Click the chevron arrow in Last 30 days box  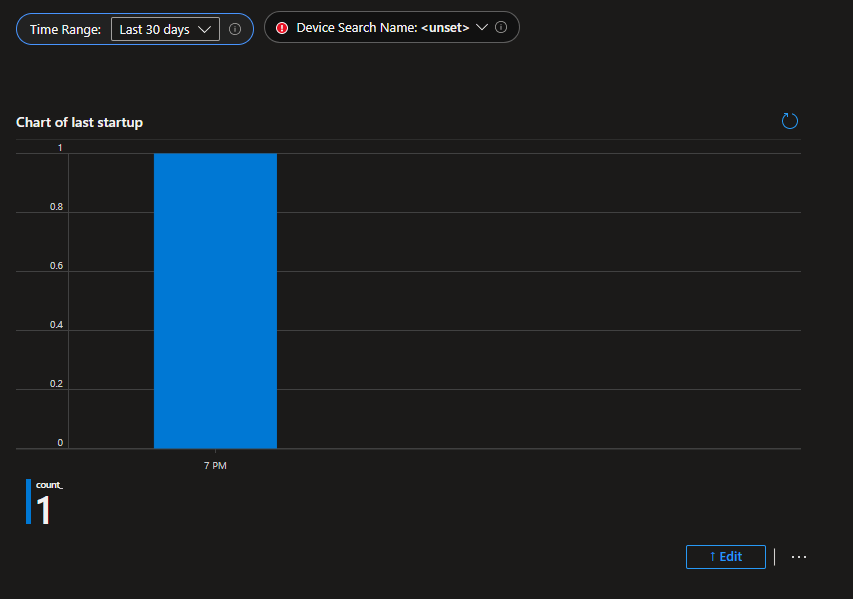pos(205,29)
